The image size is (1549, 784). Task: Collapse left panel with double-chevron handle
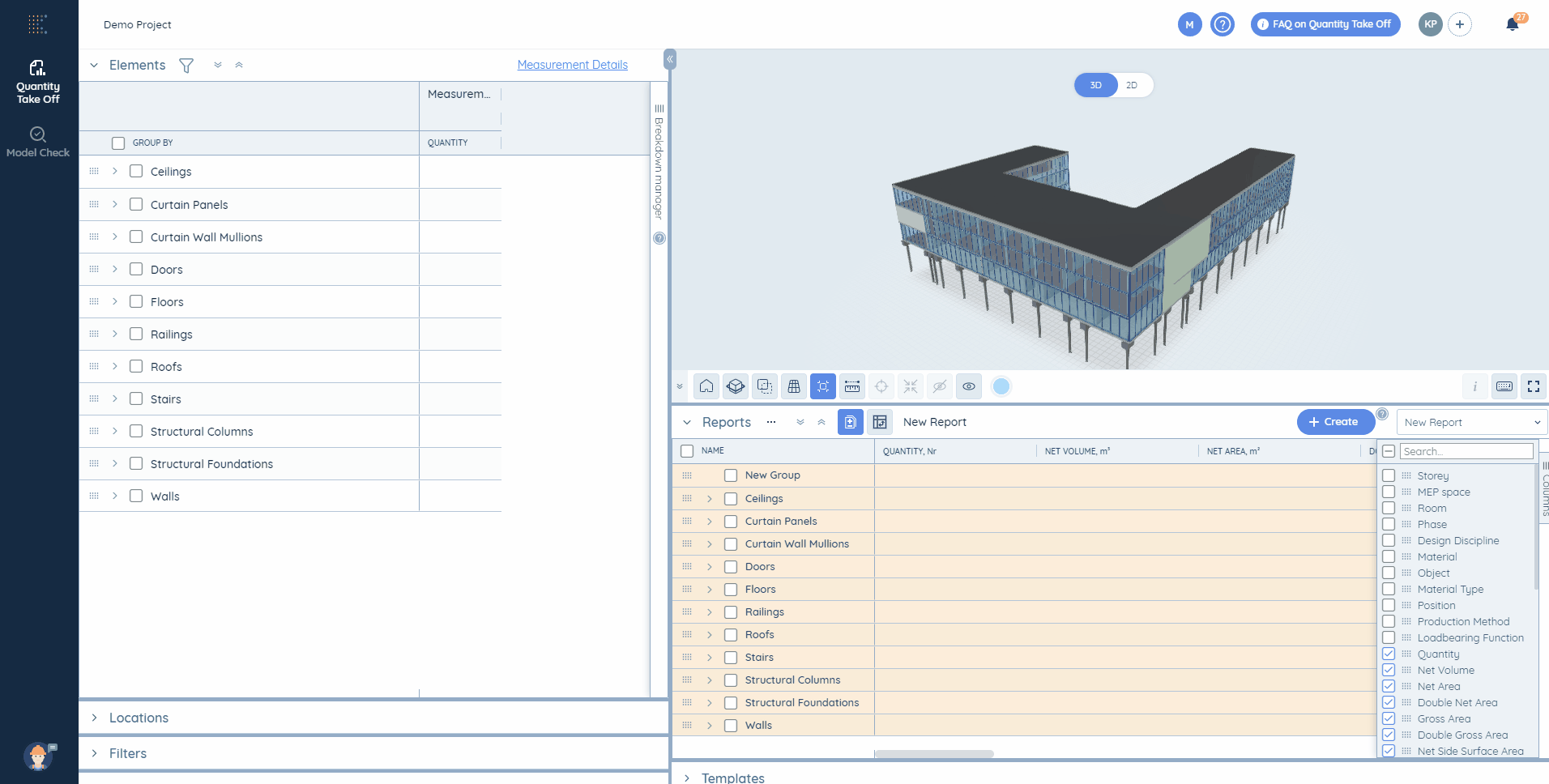coord(670,59)
